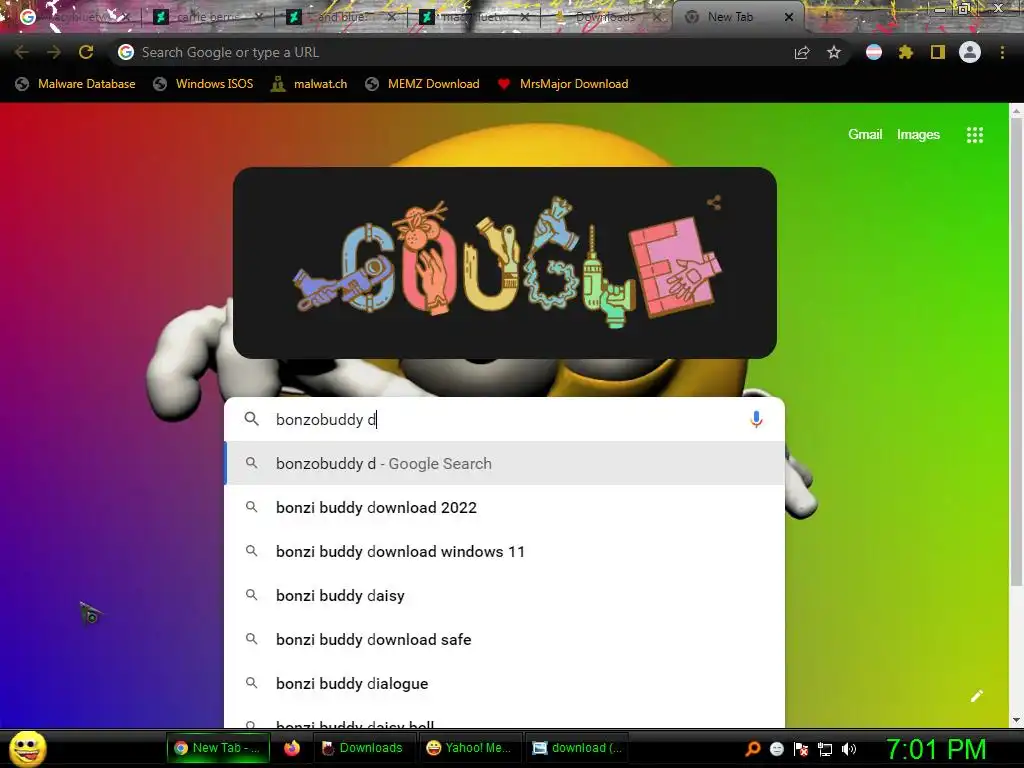The image size is (1024, 768).
Task: Open the Chrome profile avatar
Action: click(970, 52)
